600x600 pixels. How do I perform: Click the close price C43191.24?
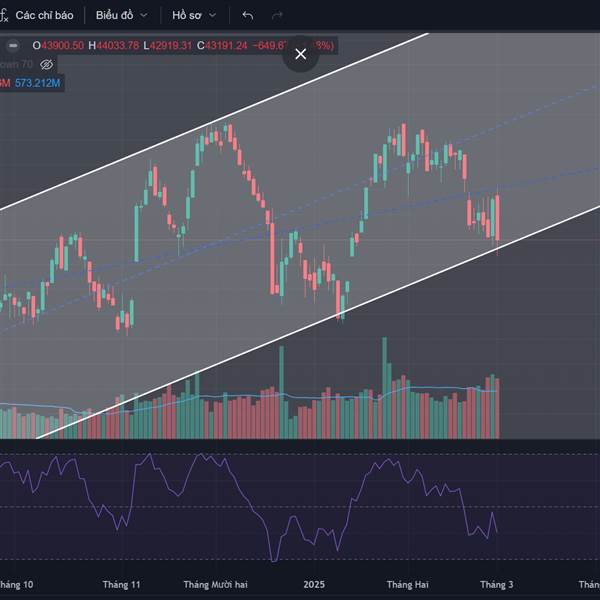click(222, 46)
